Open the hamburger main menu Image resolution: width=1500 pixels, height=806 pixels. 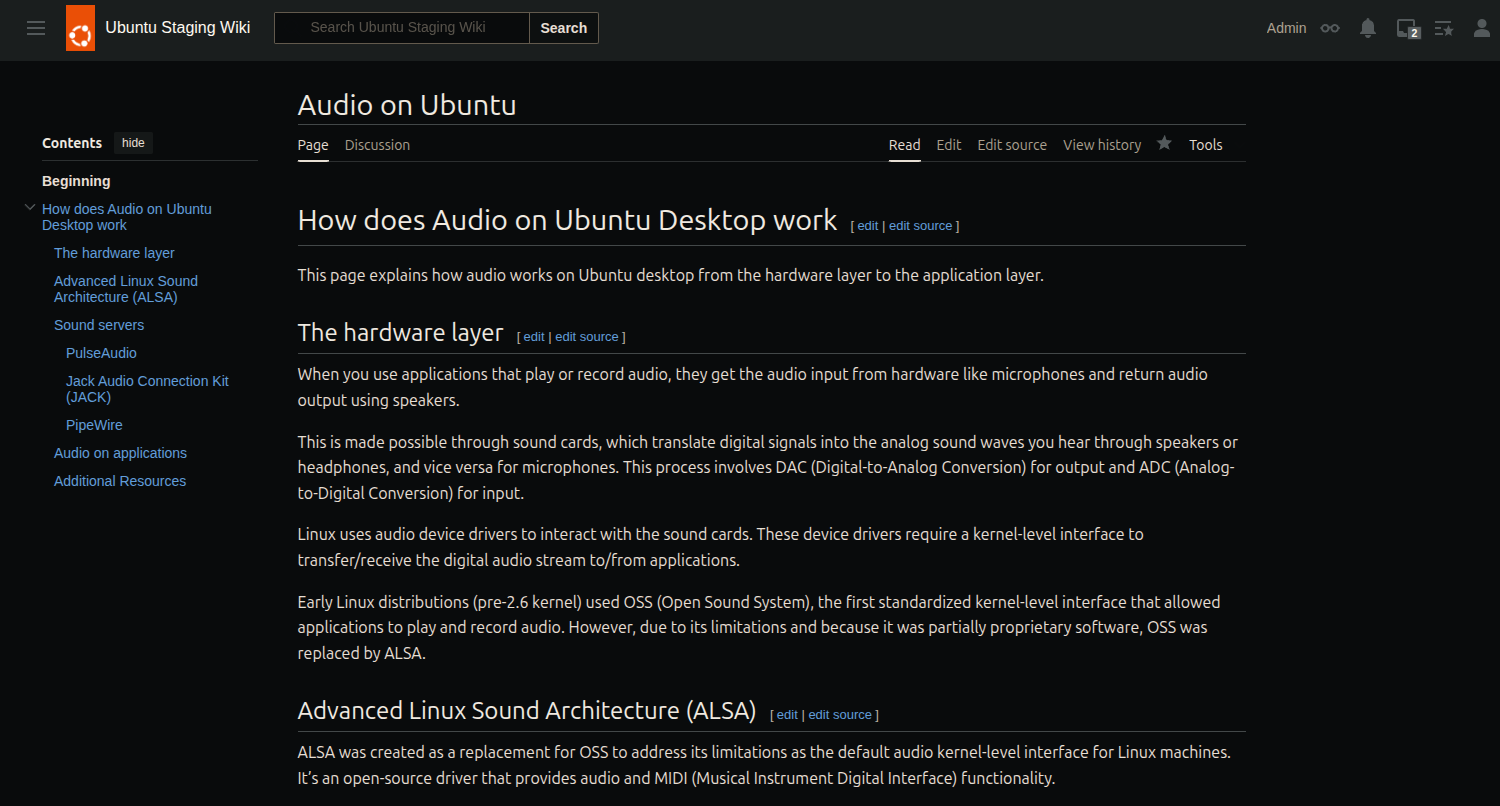(x=36, y=28)
